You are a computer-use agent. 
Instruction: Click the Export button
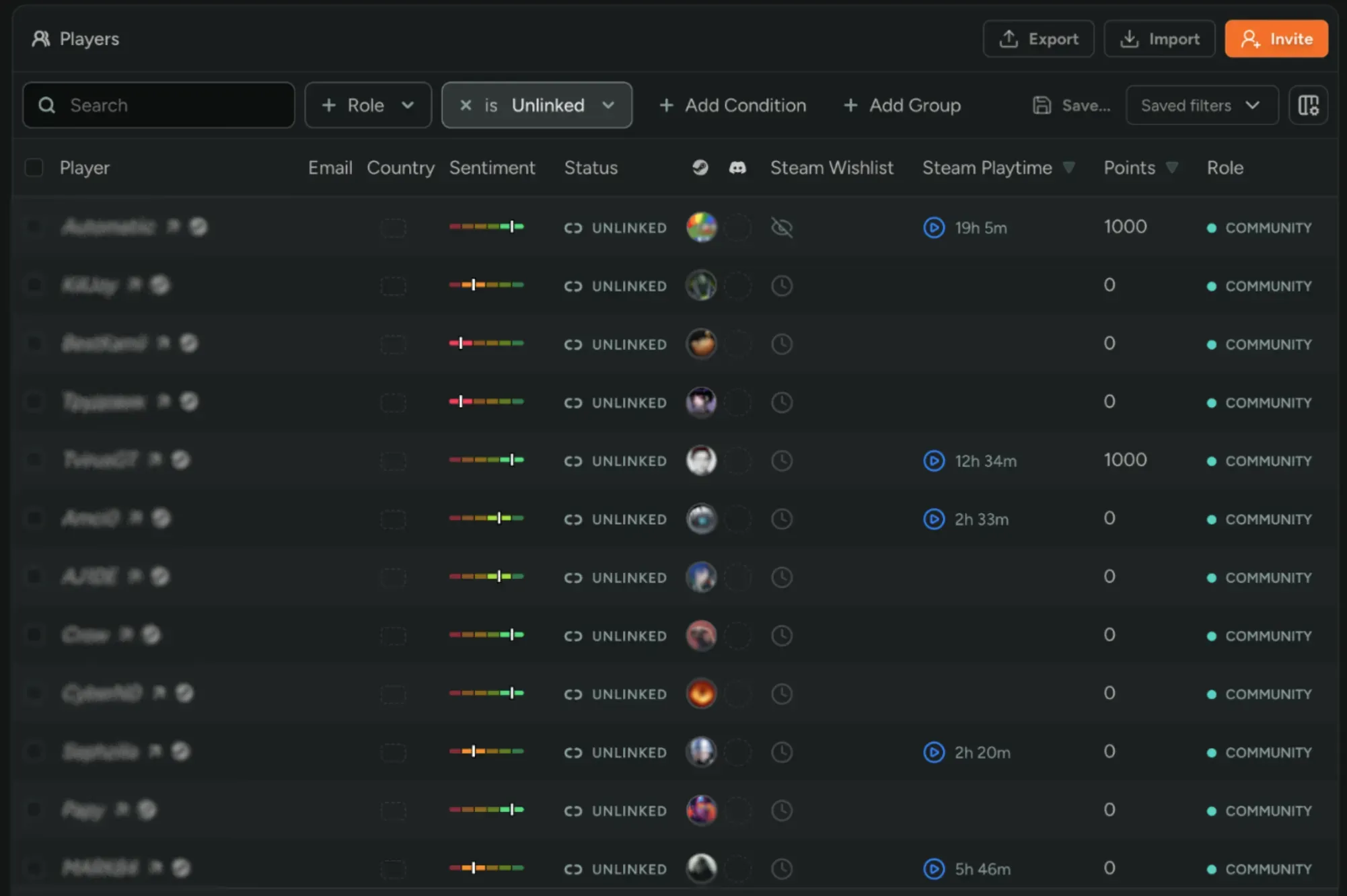(x=1038, y=39)
